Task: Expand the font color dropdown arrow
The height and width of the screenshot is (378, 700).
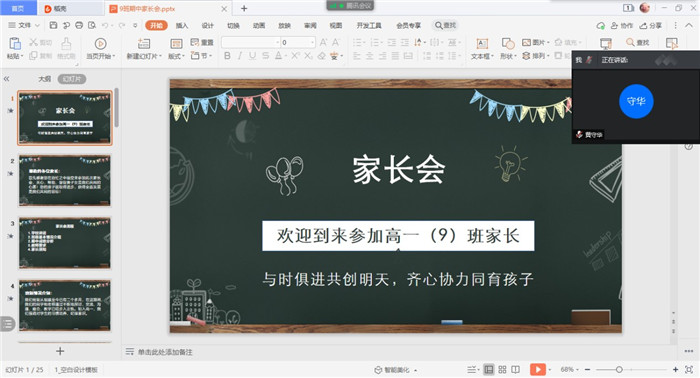Action: tap(285, 56)
